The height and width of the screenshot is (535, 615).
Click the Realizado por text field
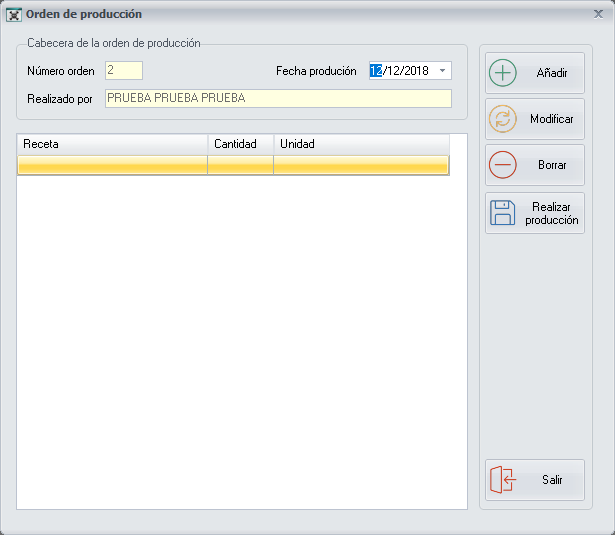(x=278, y=98)
